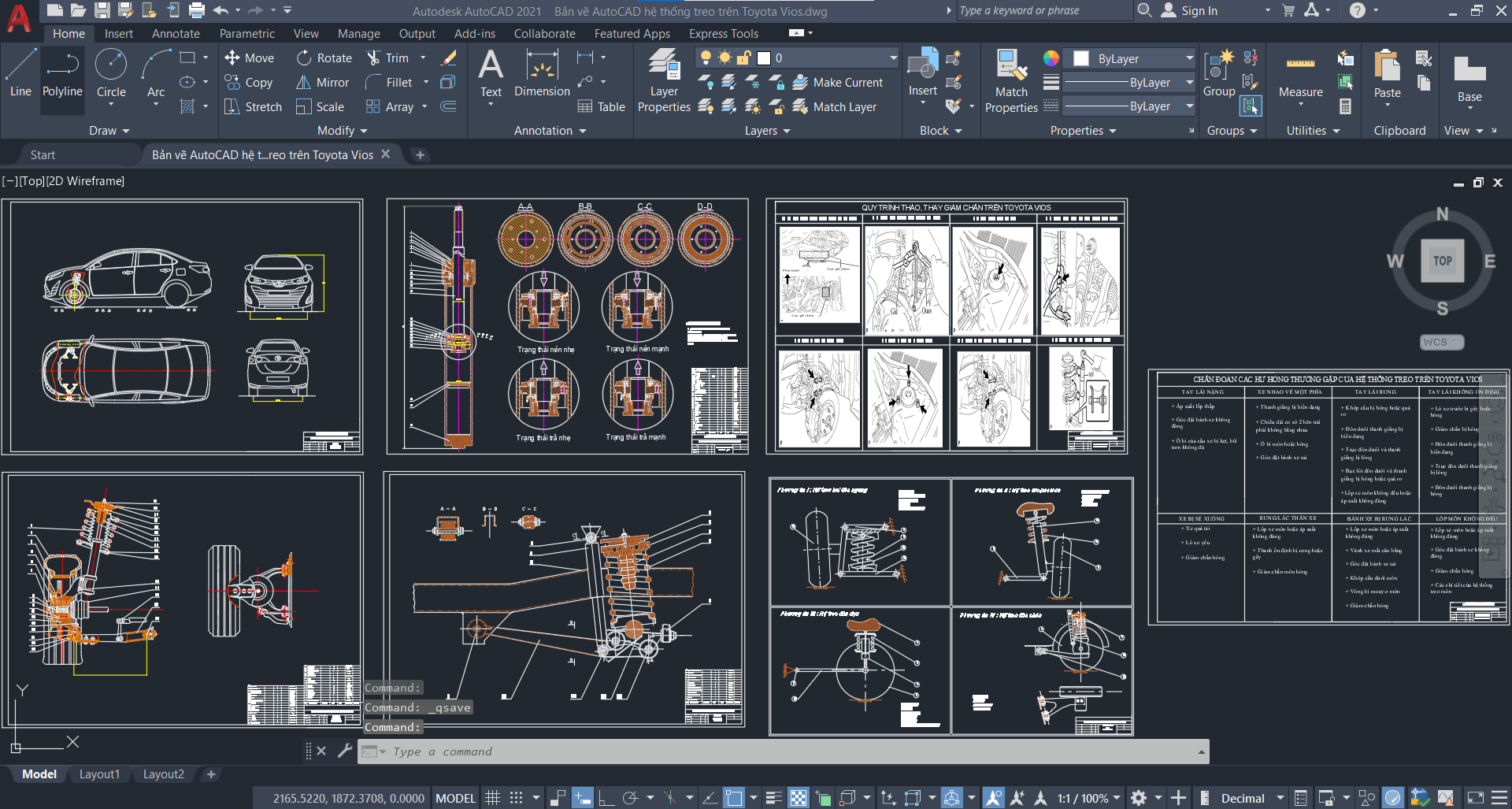1512x809 pixels.
Task: Click the Stretch tool
Action: tap(253, 106)
